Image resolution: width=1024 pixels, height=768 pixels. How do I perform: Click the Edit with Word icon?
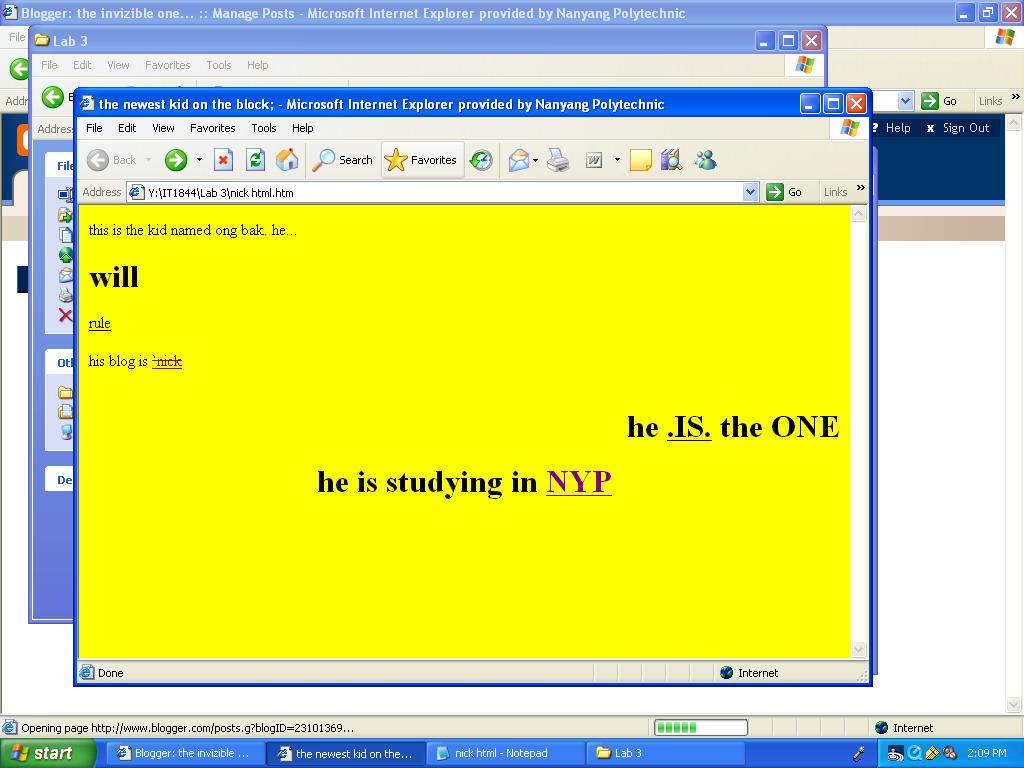tap(594, 160)
